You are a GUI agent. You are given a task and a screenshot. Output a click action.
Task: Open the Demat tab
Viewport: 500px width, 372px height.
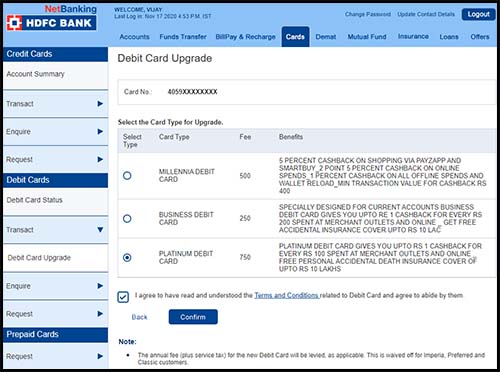pyautogui.click(x=326, y=37)
